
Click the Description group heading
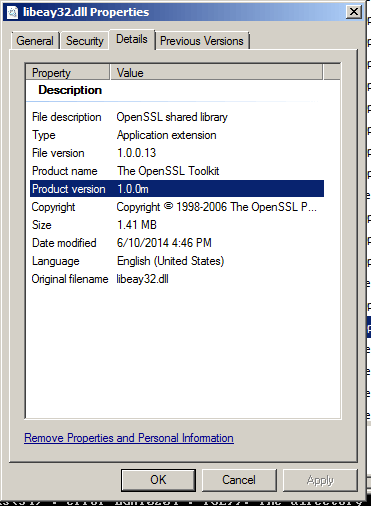click(70, 90)
